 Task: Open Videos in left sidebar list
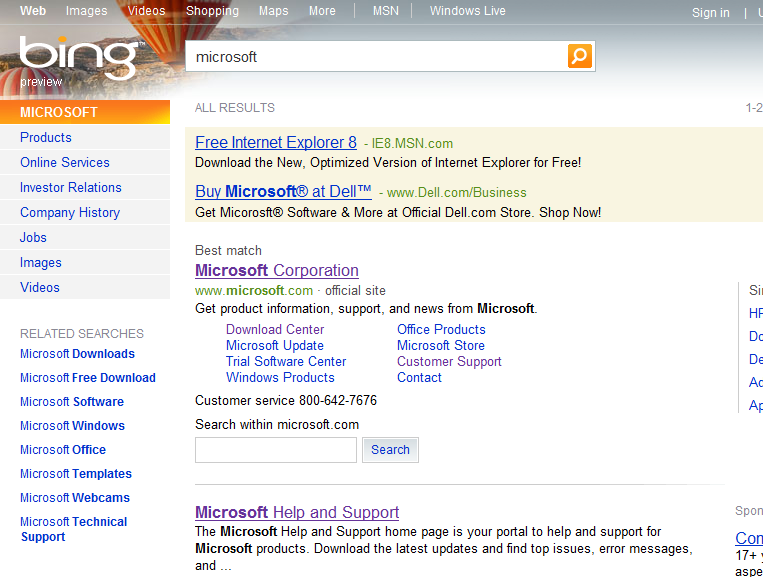[39, 288]
